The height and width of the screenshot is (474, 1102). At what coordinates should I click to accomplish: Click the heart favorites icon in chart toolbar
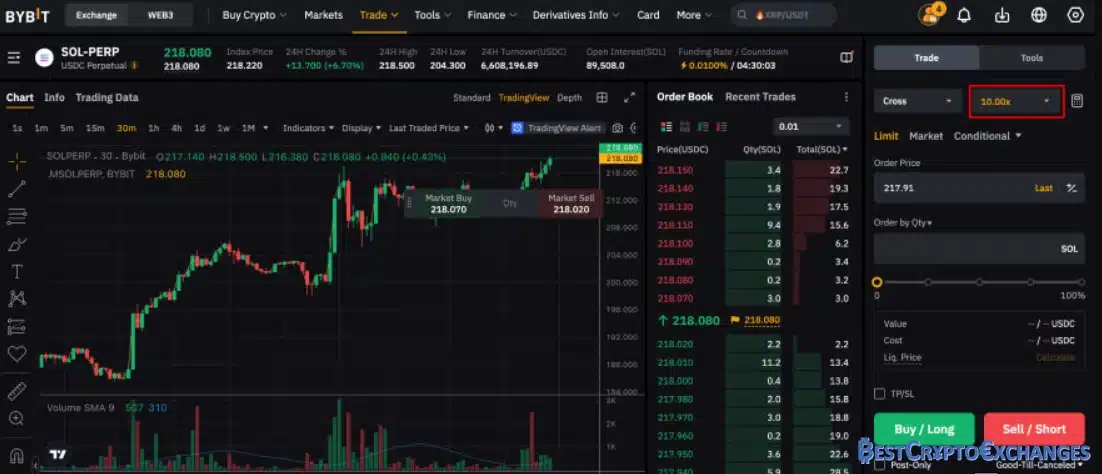(x=17, y=354)
